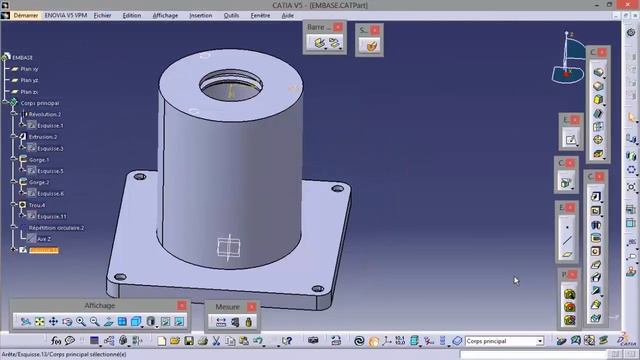Click the Zoom Out magnifier icon
640x360 pixels.
[x=95, y=322]
